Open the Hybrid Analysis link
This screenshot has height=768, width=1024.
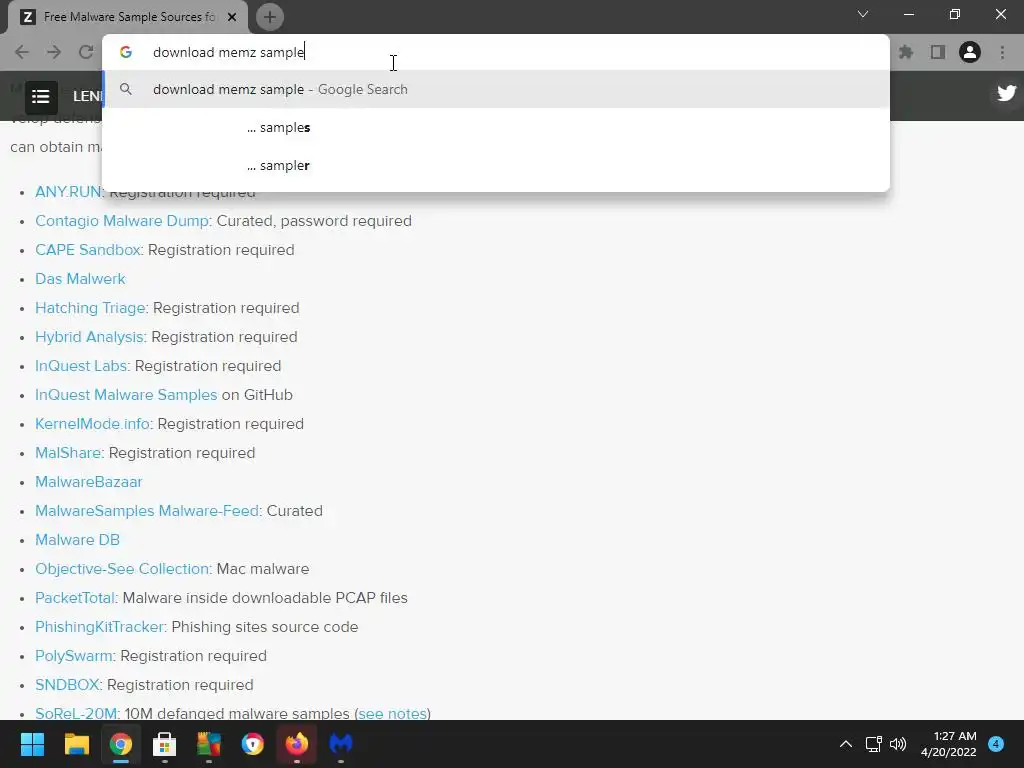[x=89, y=337]
